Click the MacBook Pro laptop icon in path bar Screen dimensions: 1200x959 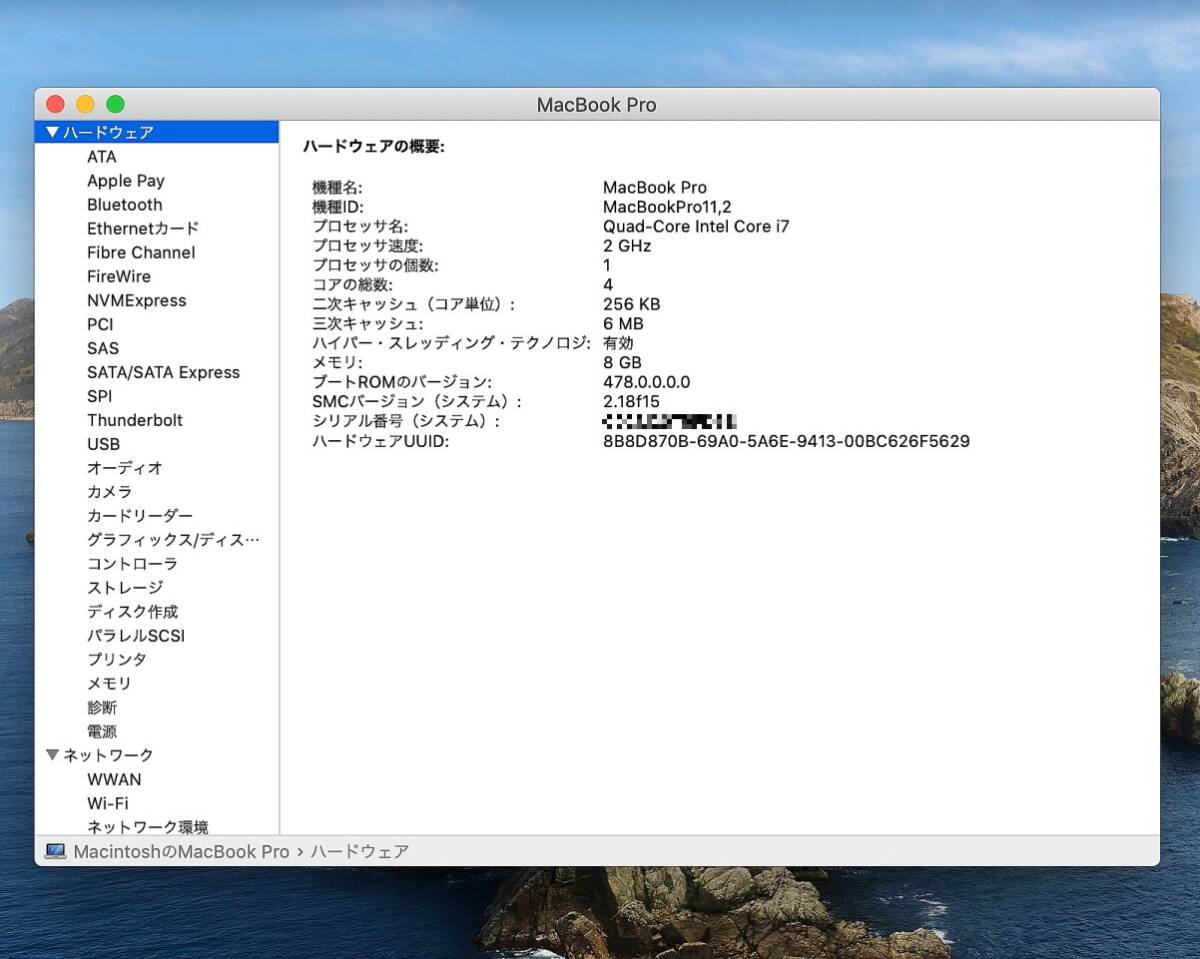tap(56, 851)
